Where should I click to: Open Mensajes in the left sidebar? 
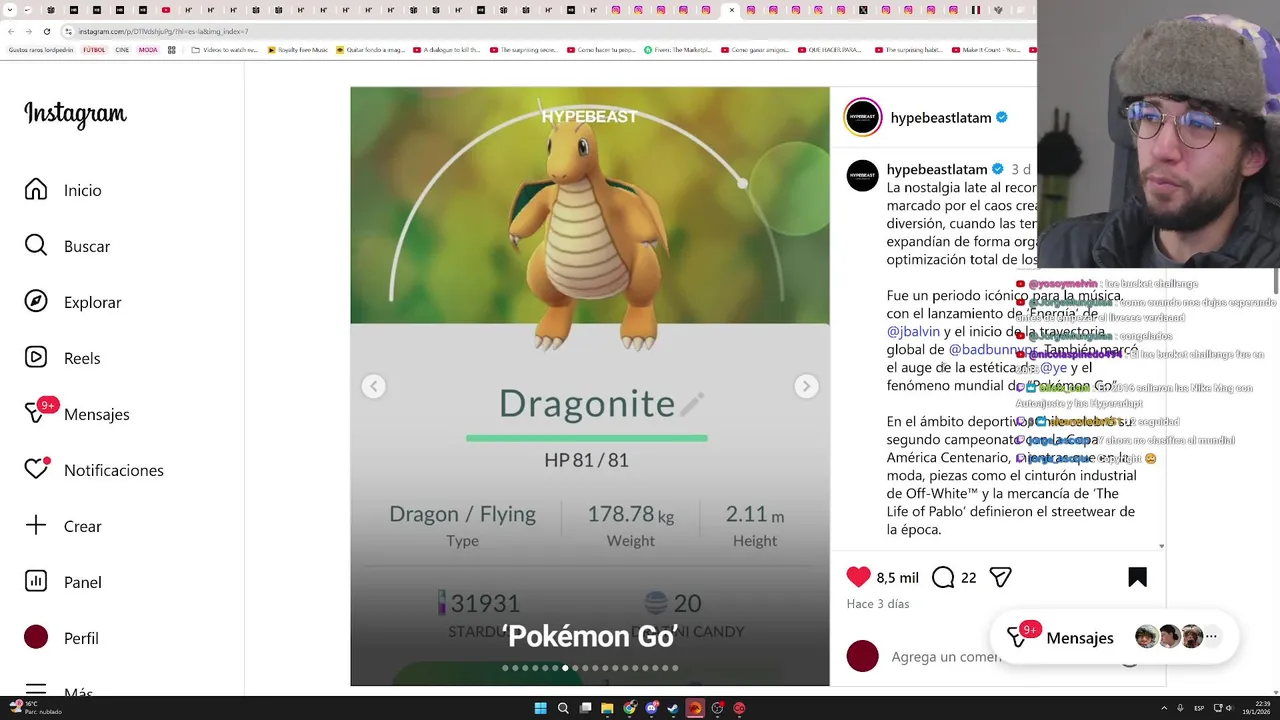pyautogui.click(x=77, y=414)
